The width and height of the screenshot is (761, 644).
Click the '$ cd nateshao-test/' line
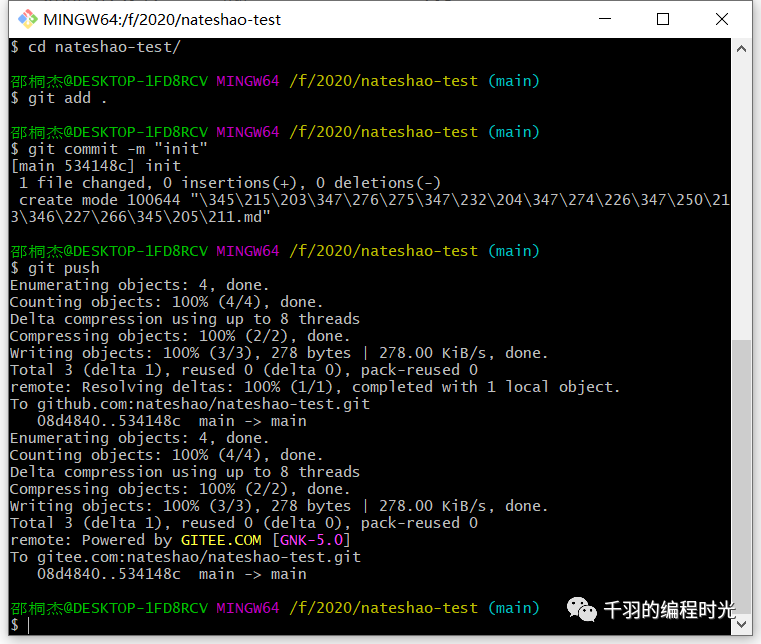96,47
